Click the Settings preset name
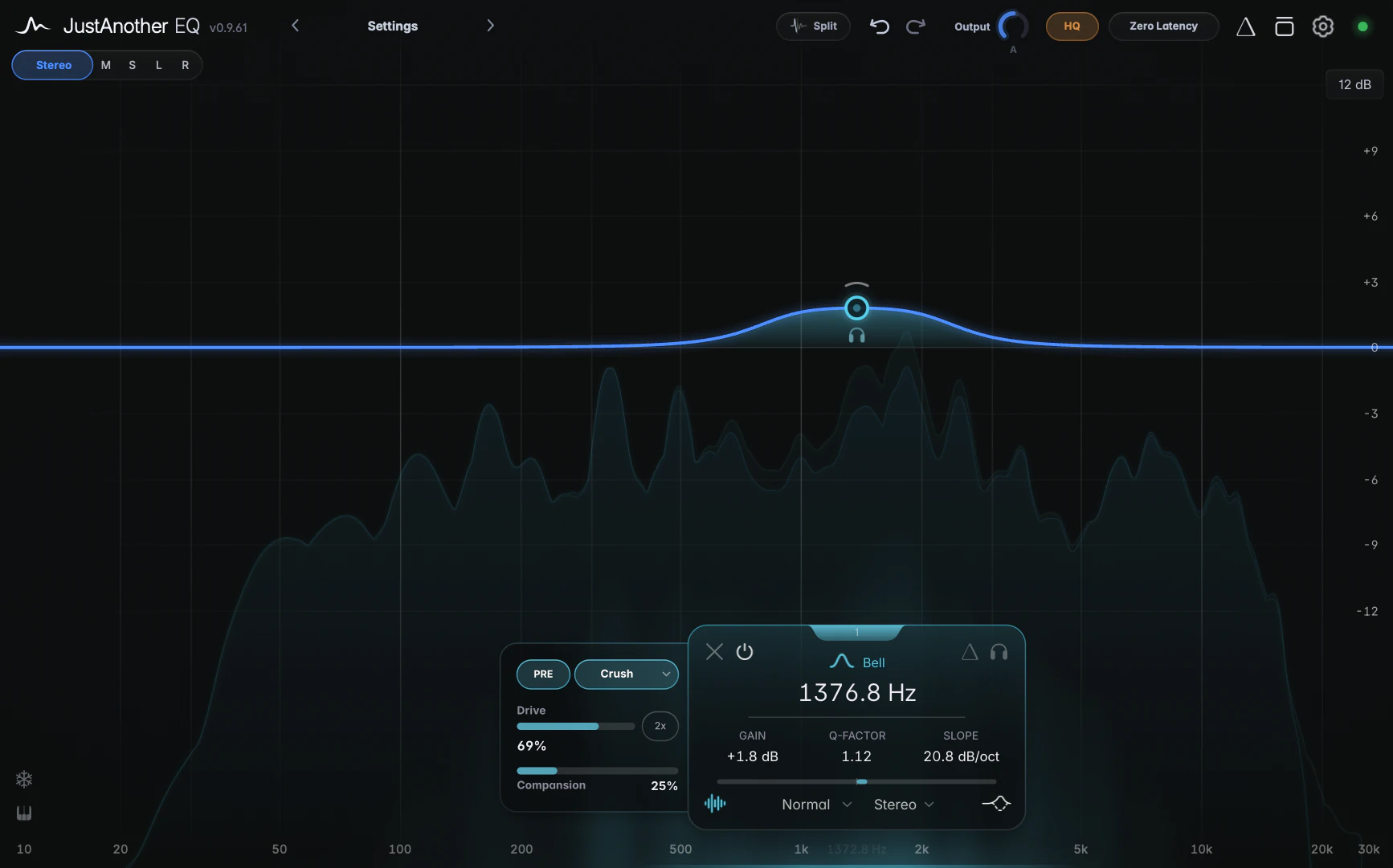Screen dimensions: 1393x868 click(393, 26)
